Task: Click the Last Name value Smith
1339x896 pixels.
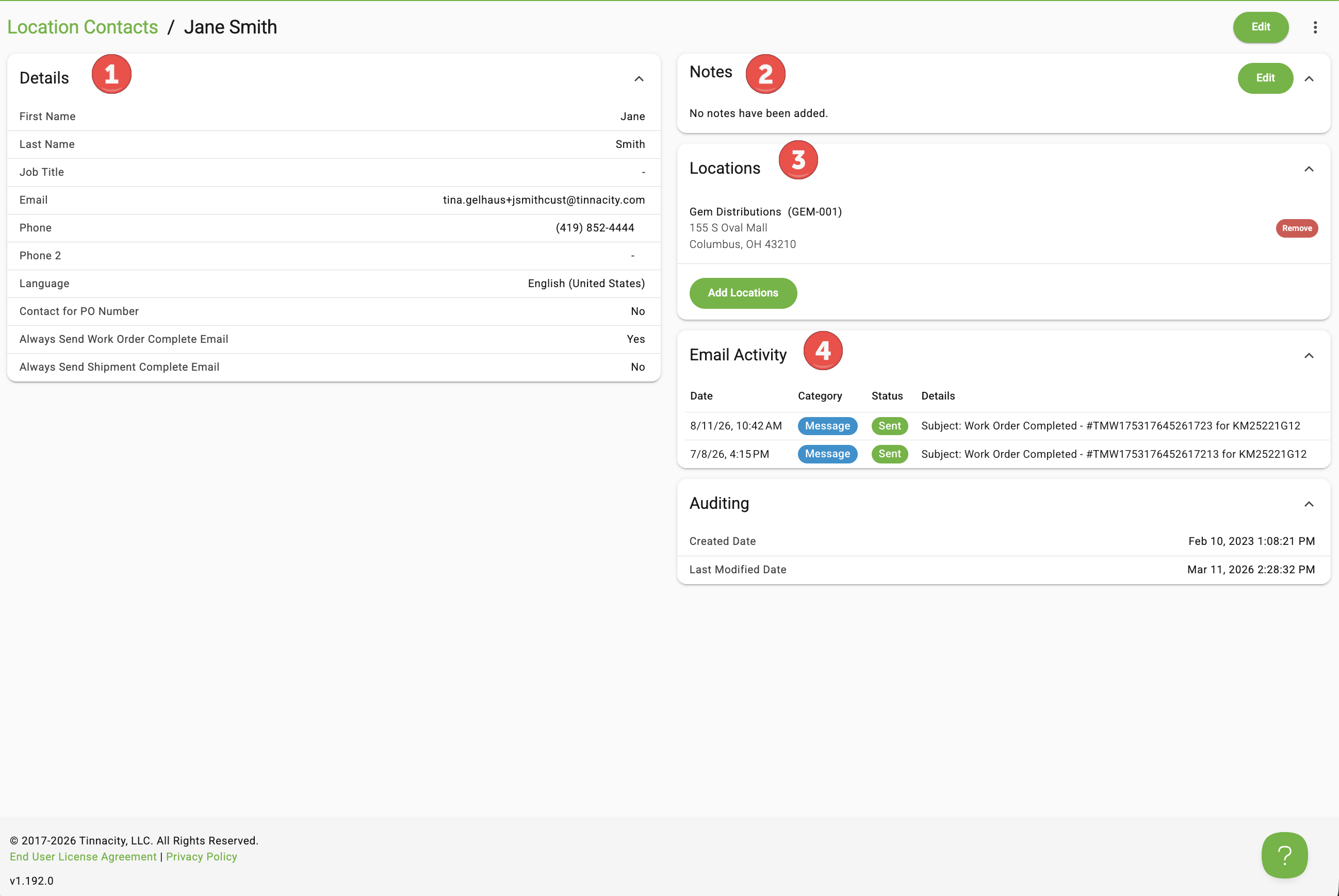Action: point(630,144)
